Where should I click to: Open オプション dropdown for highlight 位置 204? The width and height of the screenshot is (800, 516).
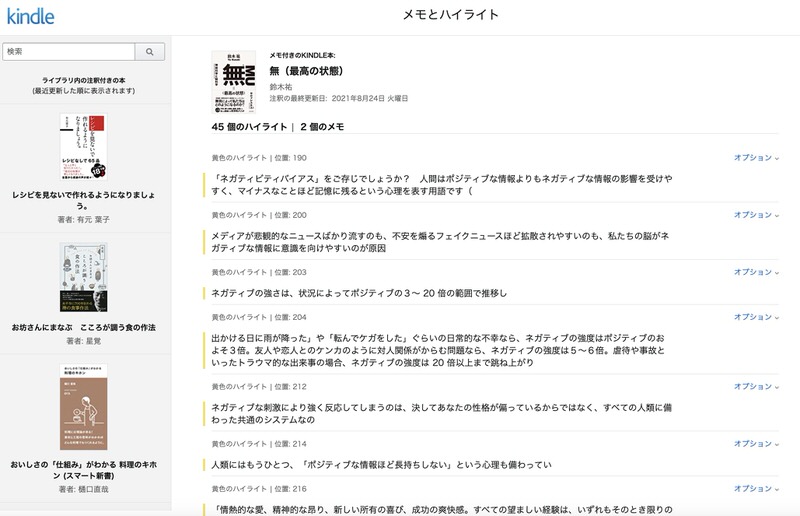pos(756,317)
